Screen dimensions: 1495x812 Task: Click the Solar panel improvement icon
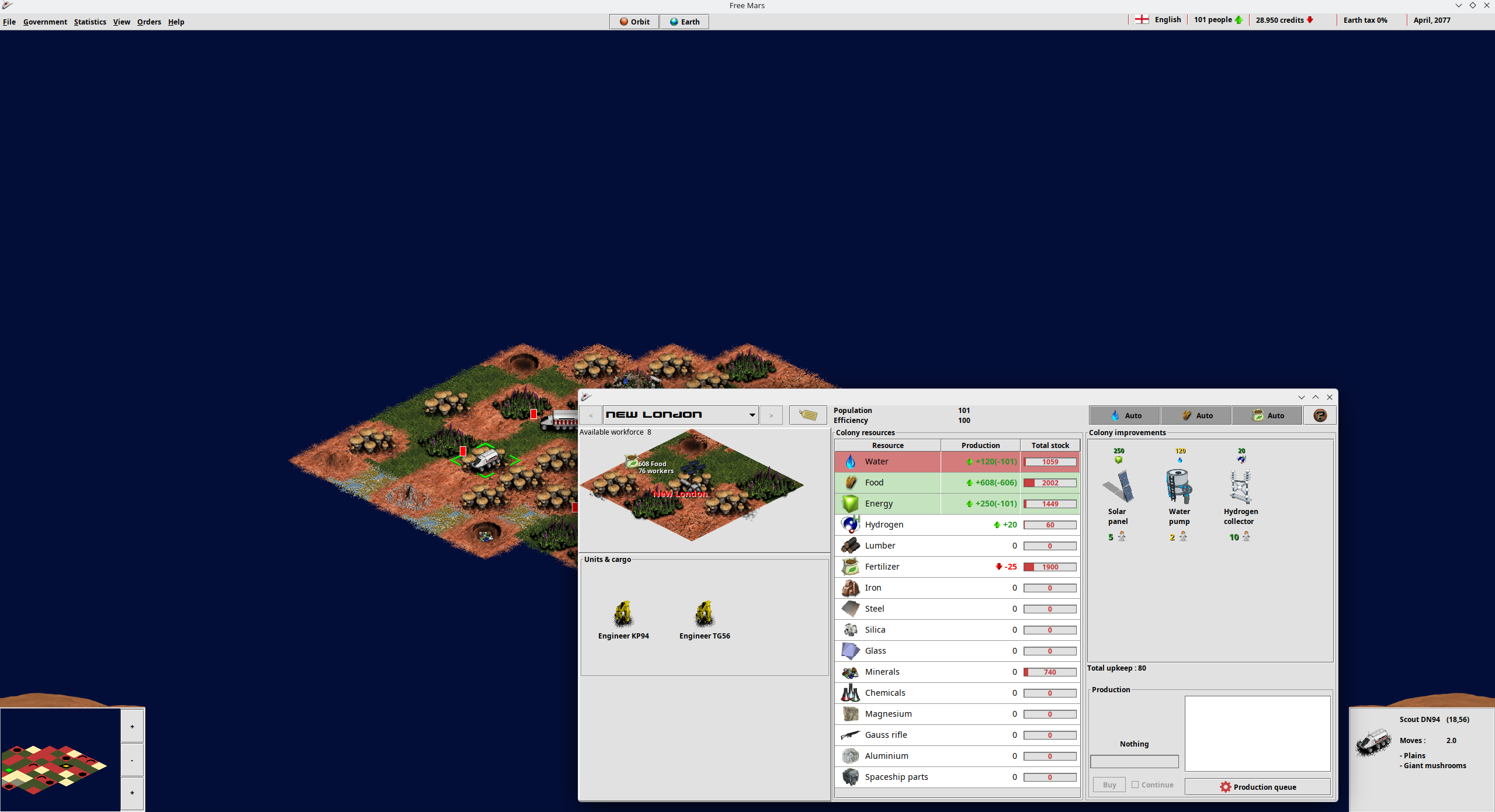pos(1118,487)
